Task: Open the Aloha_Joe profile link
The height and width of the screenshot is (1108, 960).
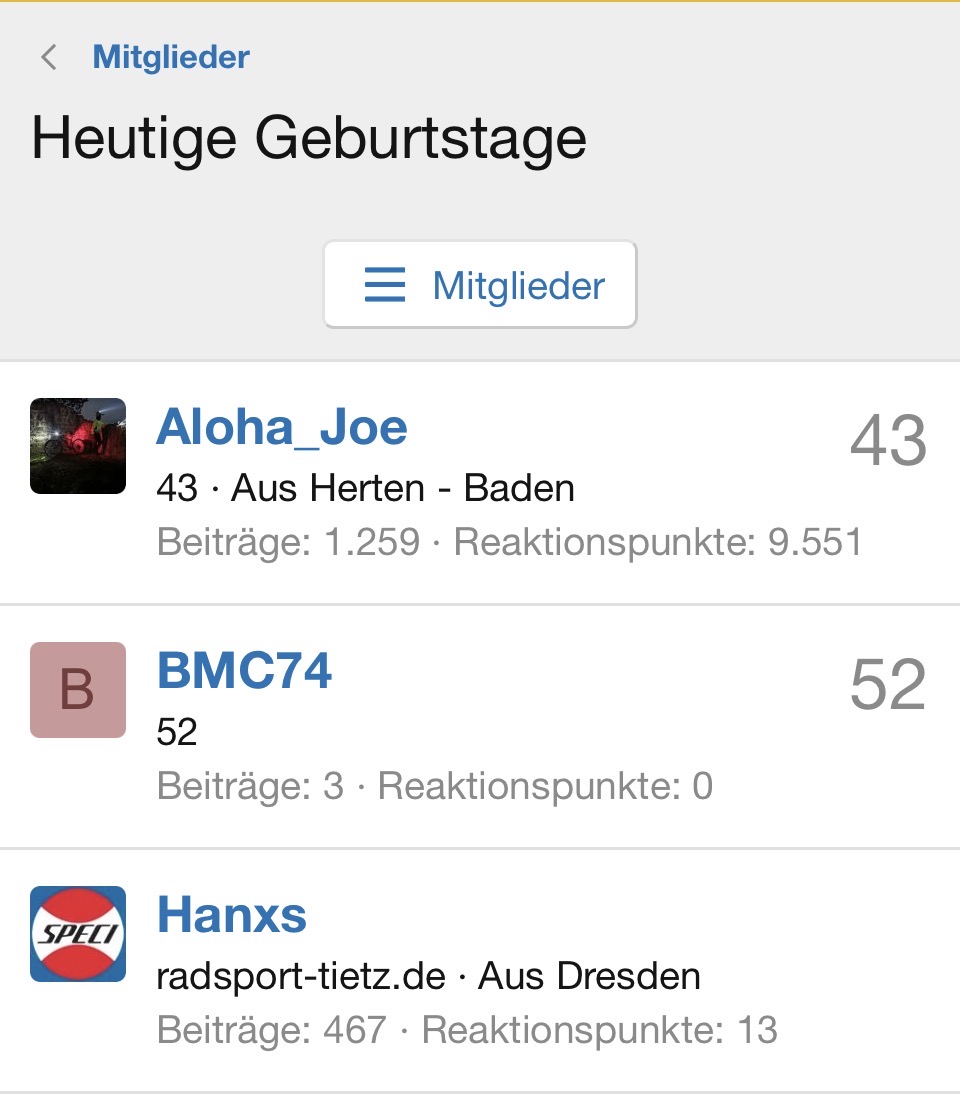Action: click(282, 428)
